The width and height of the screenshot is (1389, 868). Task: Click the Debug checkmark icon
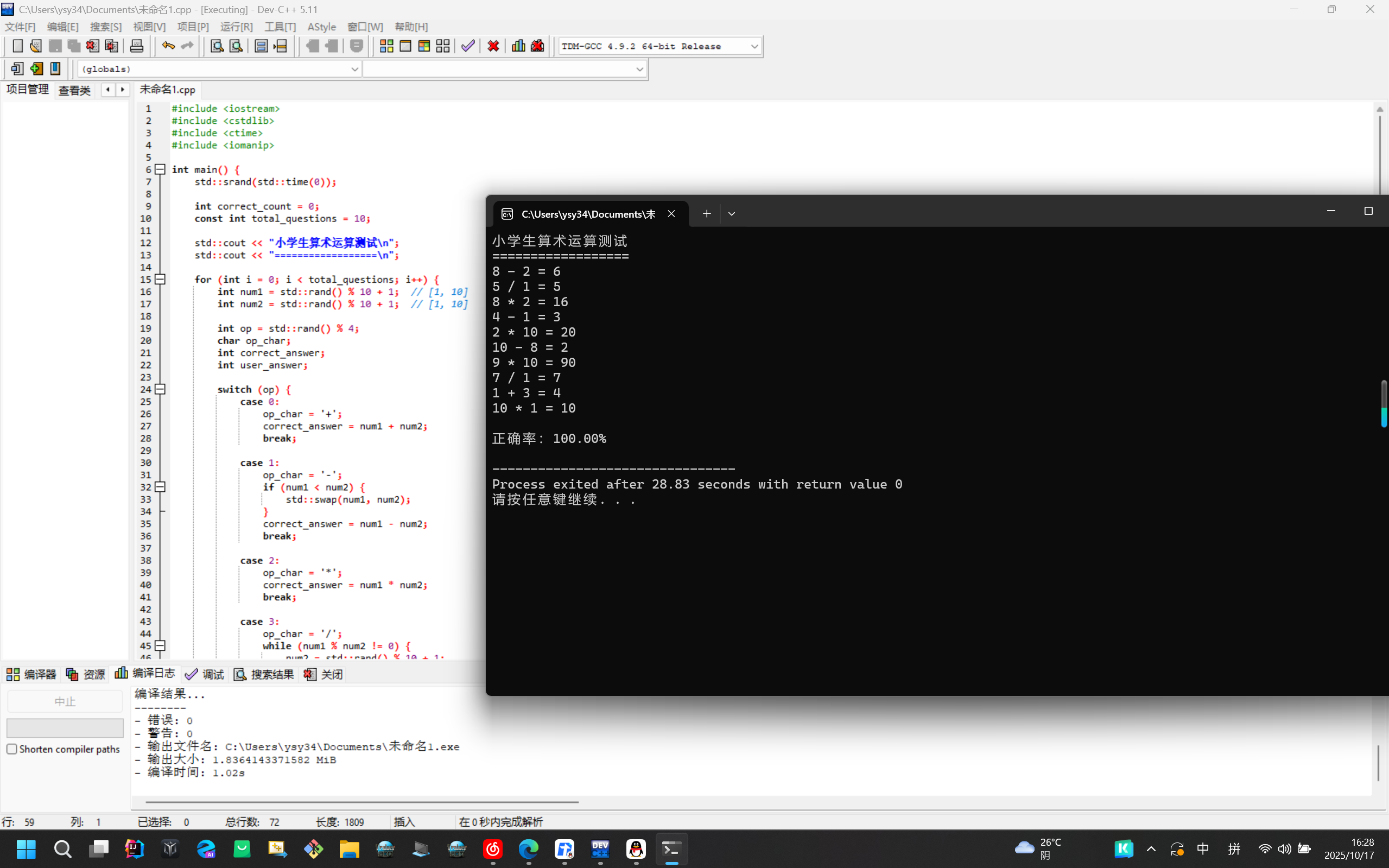(468, 46)
